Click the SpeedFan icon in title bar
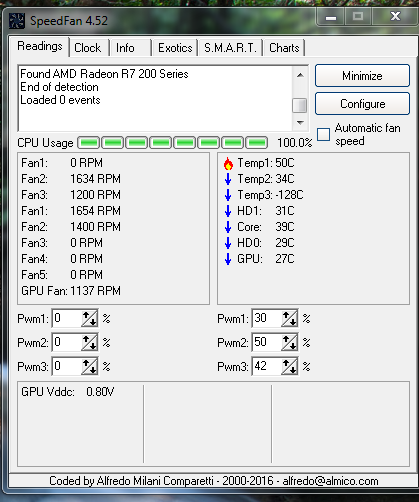The image size is (419, 502). (x=17, y=21)
